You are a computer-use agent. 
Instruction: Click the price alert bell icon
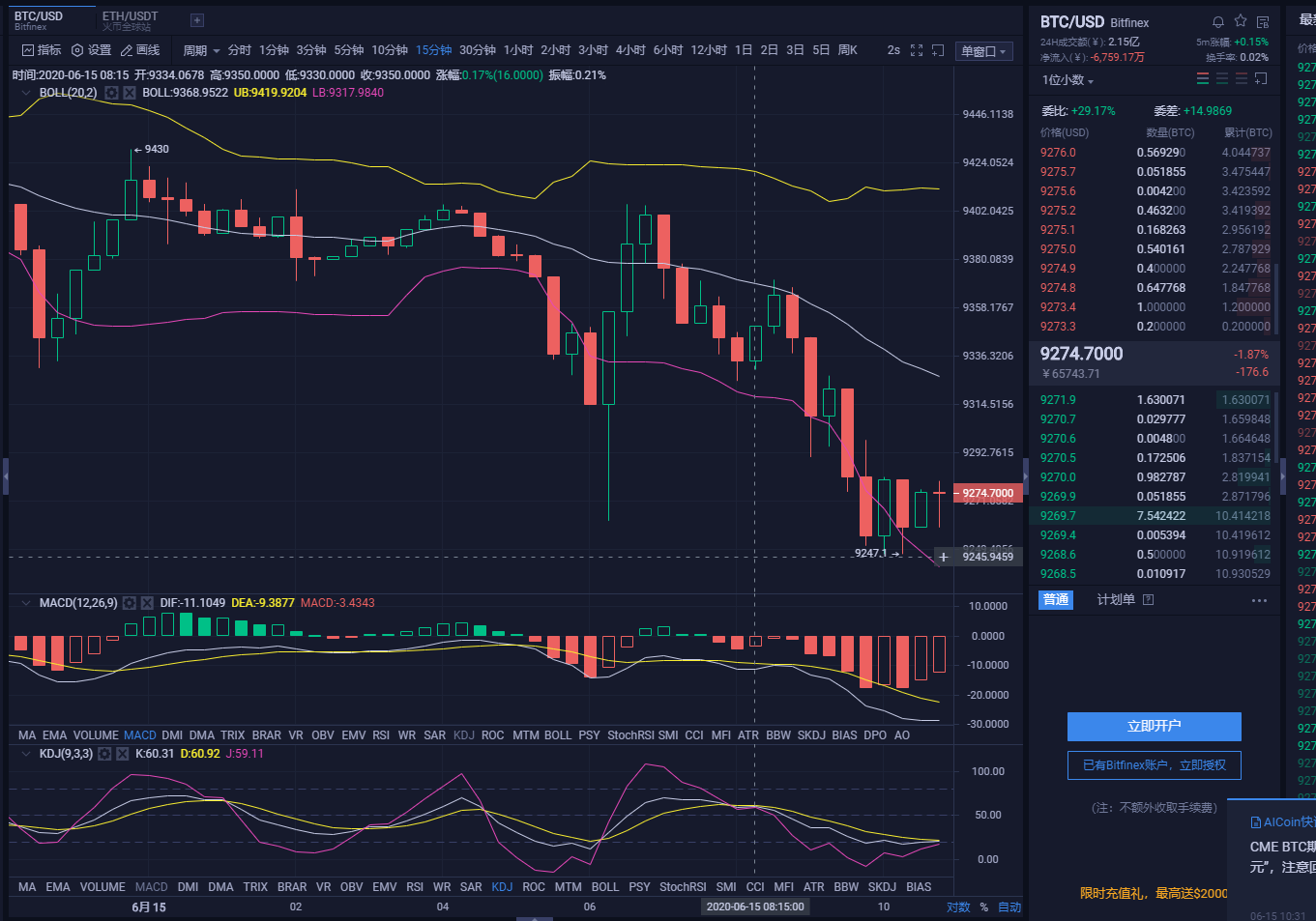[1218, 21]
